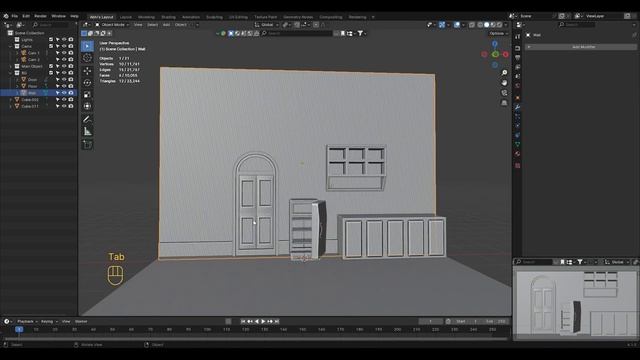Collapse the BG collection
The height and width of the screenshot is (360, 640).
click(11, 73)
